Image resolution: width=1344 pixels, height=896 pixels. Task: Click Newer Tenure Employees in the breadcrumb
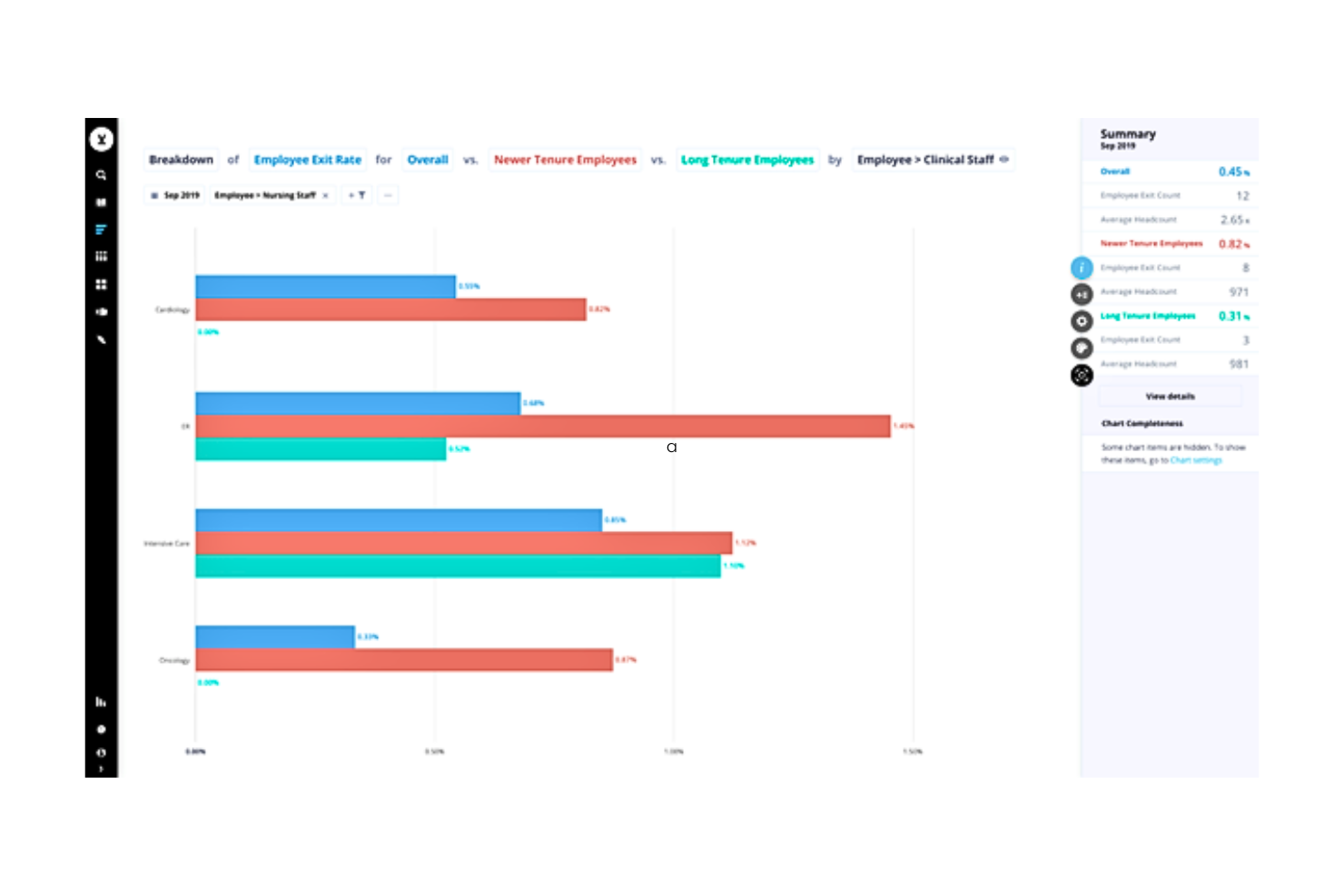pyautogui.click(x=565, y=159)
